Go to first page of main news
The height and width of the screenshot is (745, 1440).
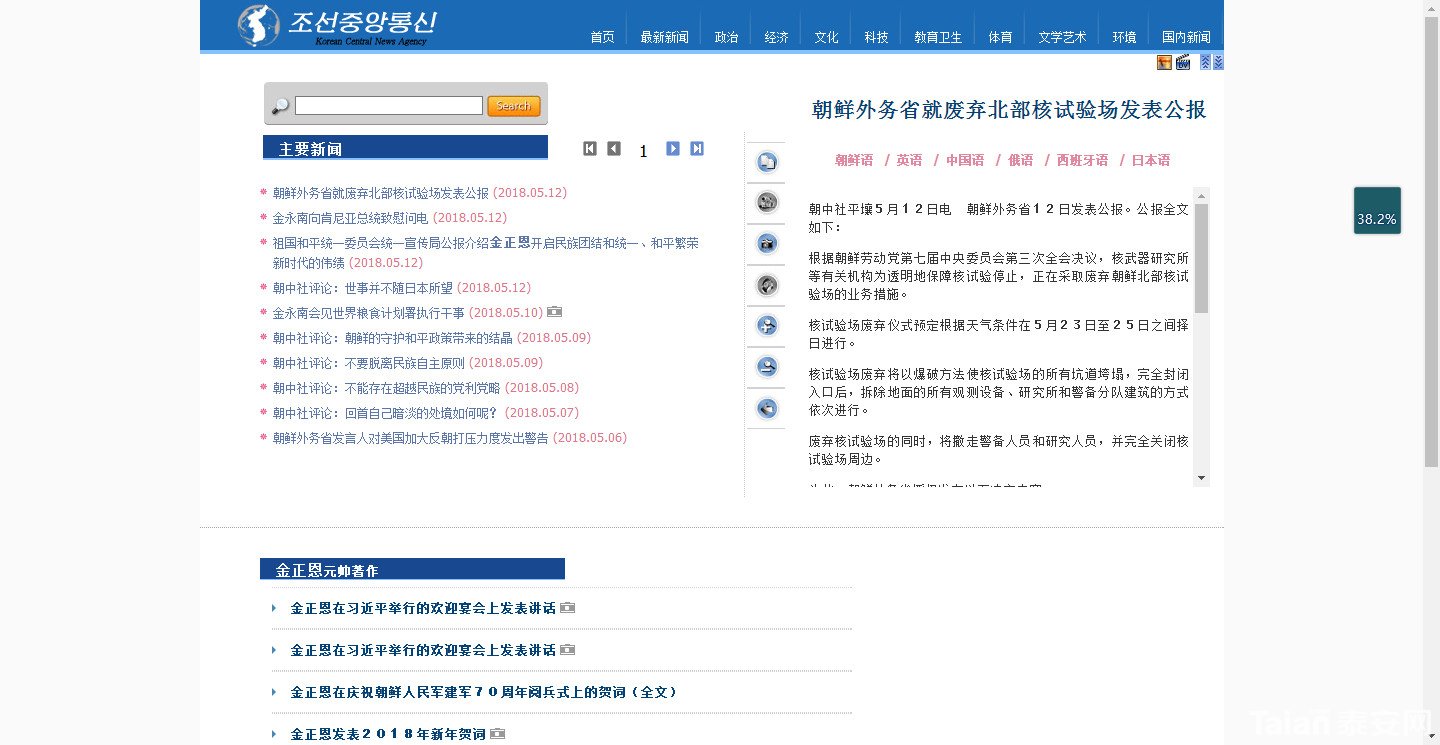coord(590,148)
